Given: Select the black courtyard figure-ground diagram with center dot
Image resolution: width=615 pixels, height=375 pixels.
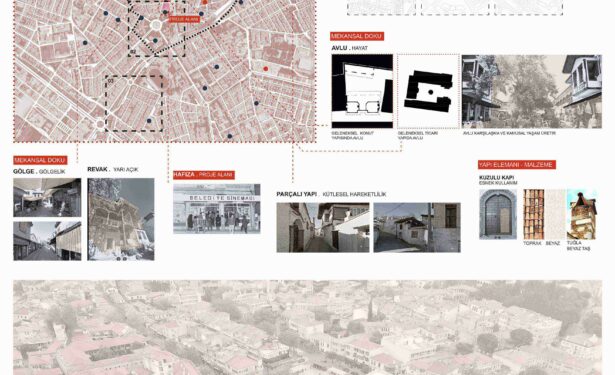Looking at the screenshot, I should (x=428, y=91).
